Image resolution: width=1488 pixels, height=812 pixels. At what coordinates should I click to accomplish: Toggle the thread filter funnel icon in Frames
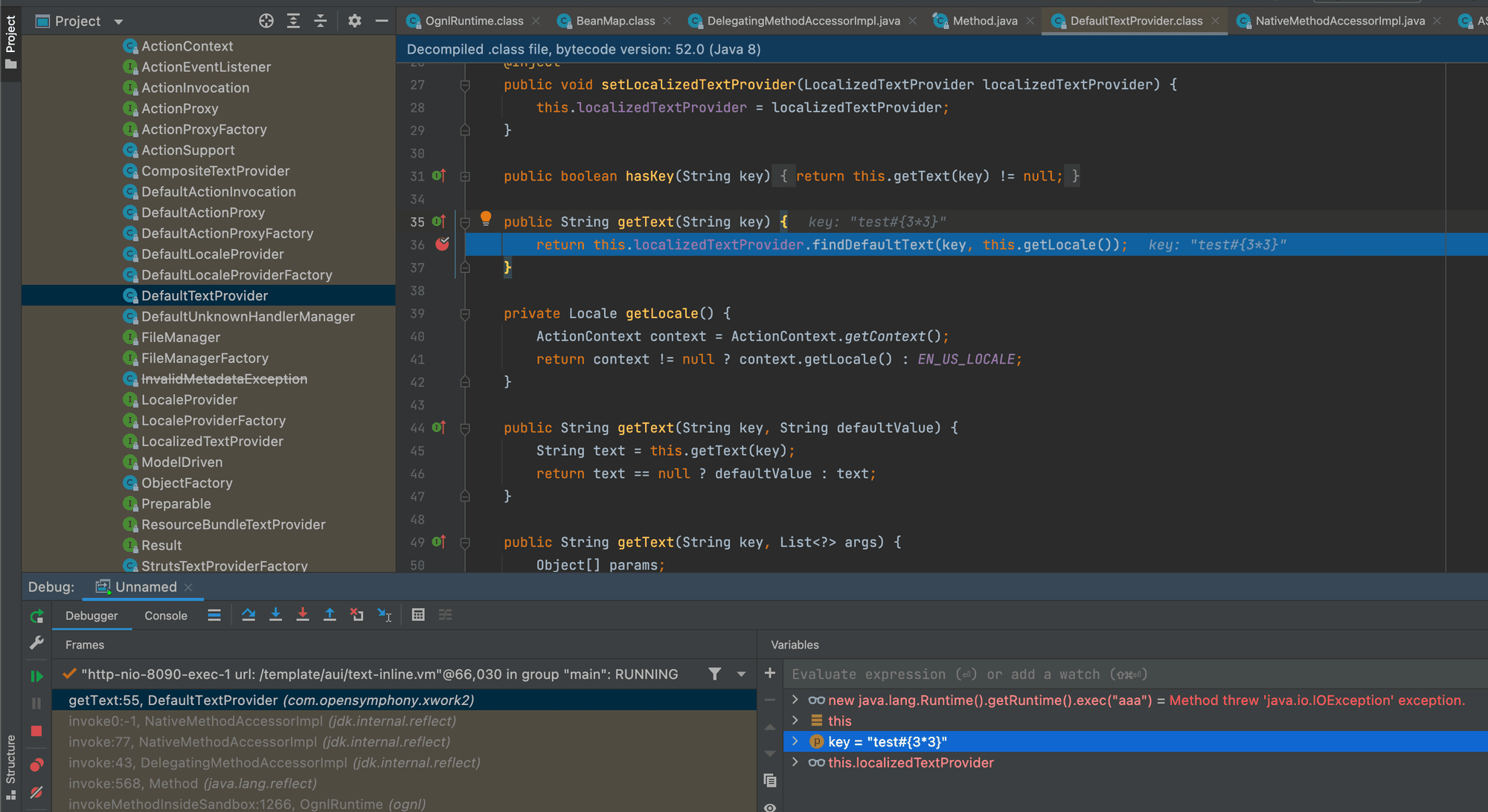714,674
